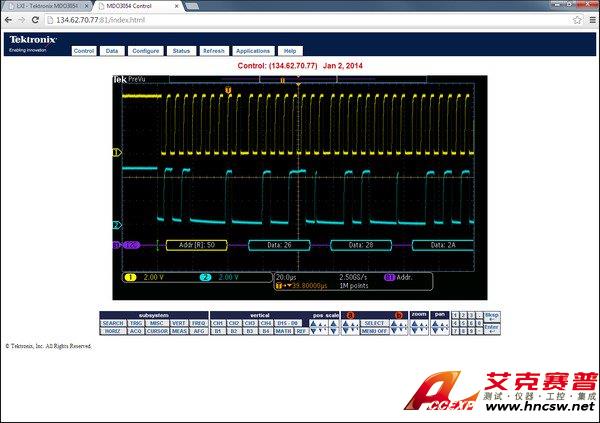Toggle bus B1 button
The width and height of the screenshot is (600, 423).
(218, 331)
